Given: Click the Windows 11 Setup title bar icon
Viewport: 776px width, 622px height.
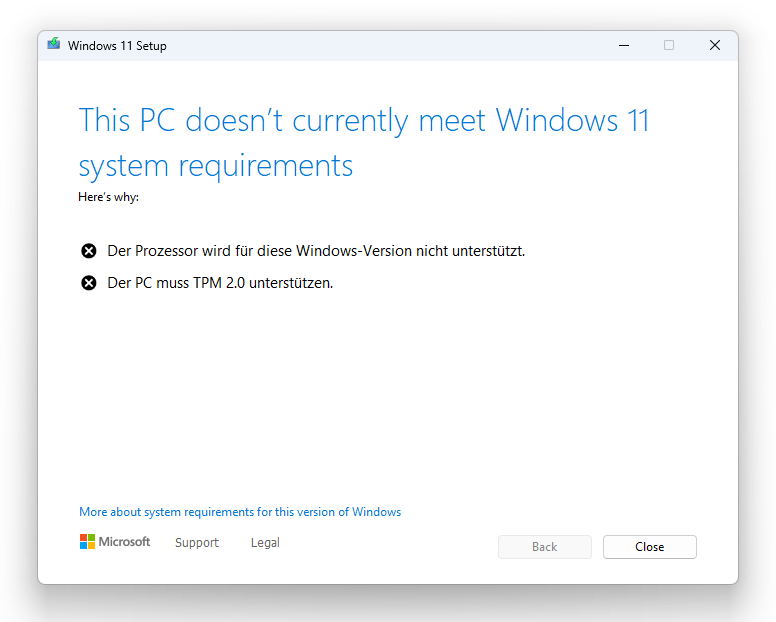Looking at the screenshot, I should pyautogui.click(x=54, y=45).
